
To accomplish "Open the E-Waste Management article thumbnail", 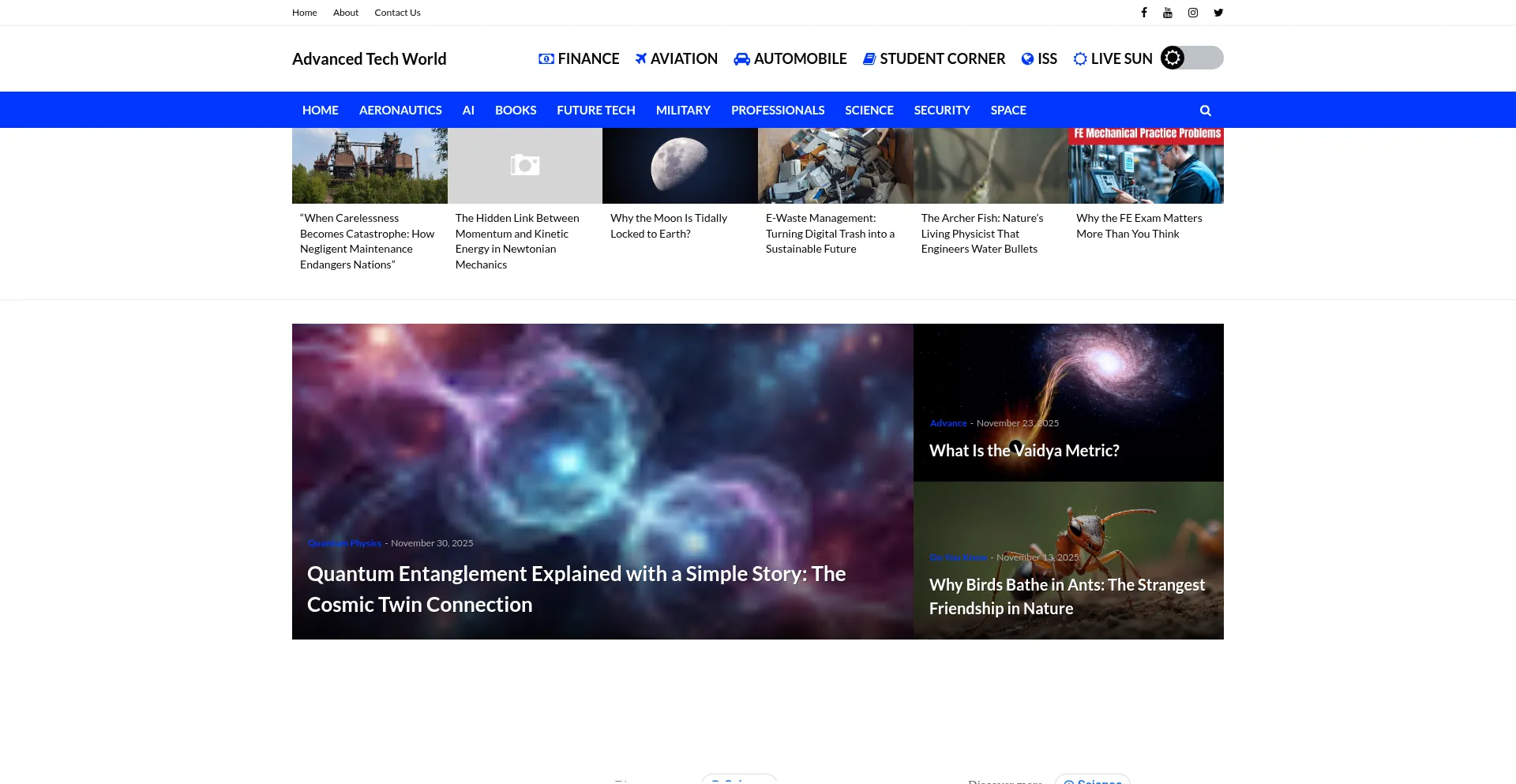I will pyautogui.click(x=835, y=166).
